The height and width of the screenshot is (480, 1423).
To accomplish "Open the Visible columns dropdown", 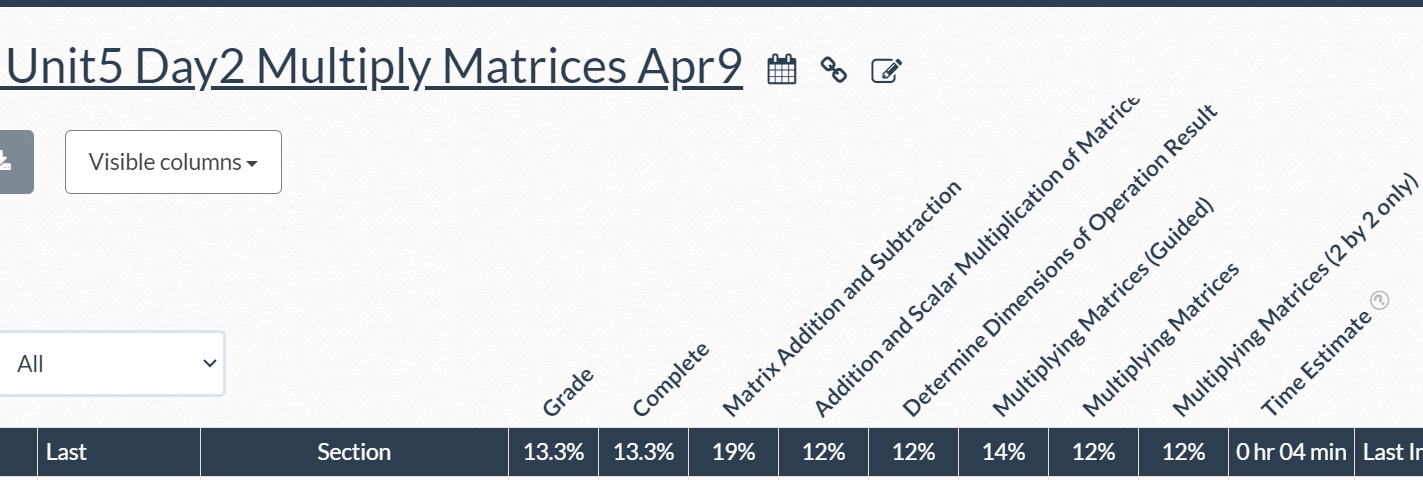I will tap(173, 162).
